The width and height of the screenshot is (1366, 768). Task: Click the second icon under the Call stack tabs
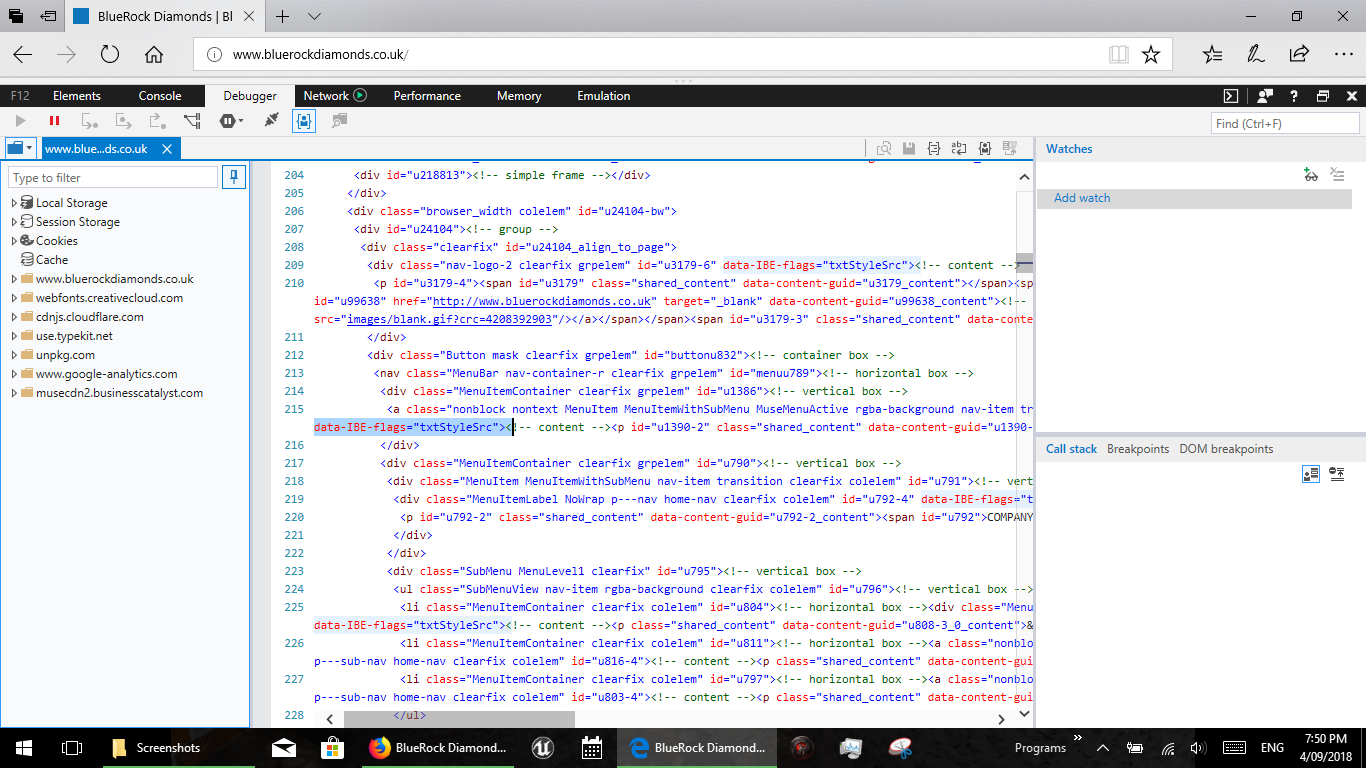pos(1337,474)
